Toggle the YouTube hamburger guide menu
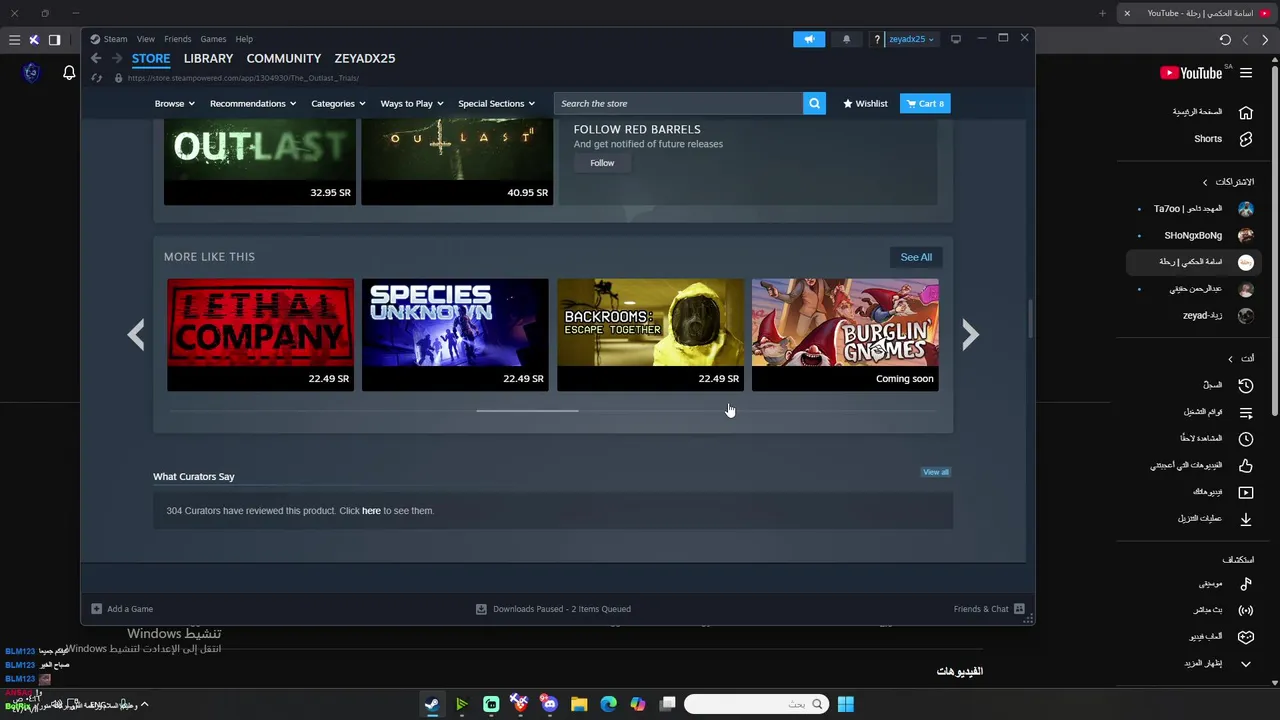 1246,73
